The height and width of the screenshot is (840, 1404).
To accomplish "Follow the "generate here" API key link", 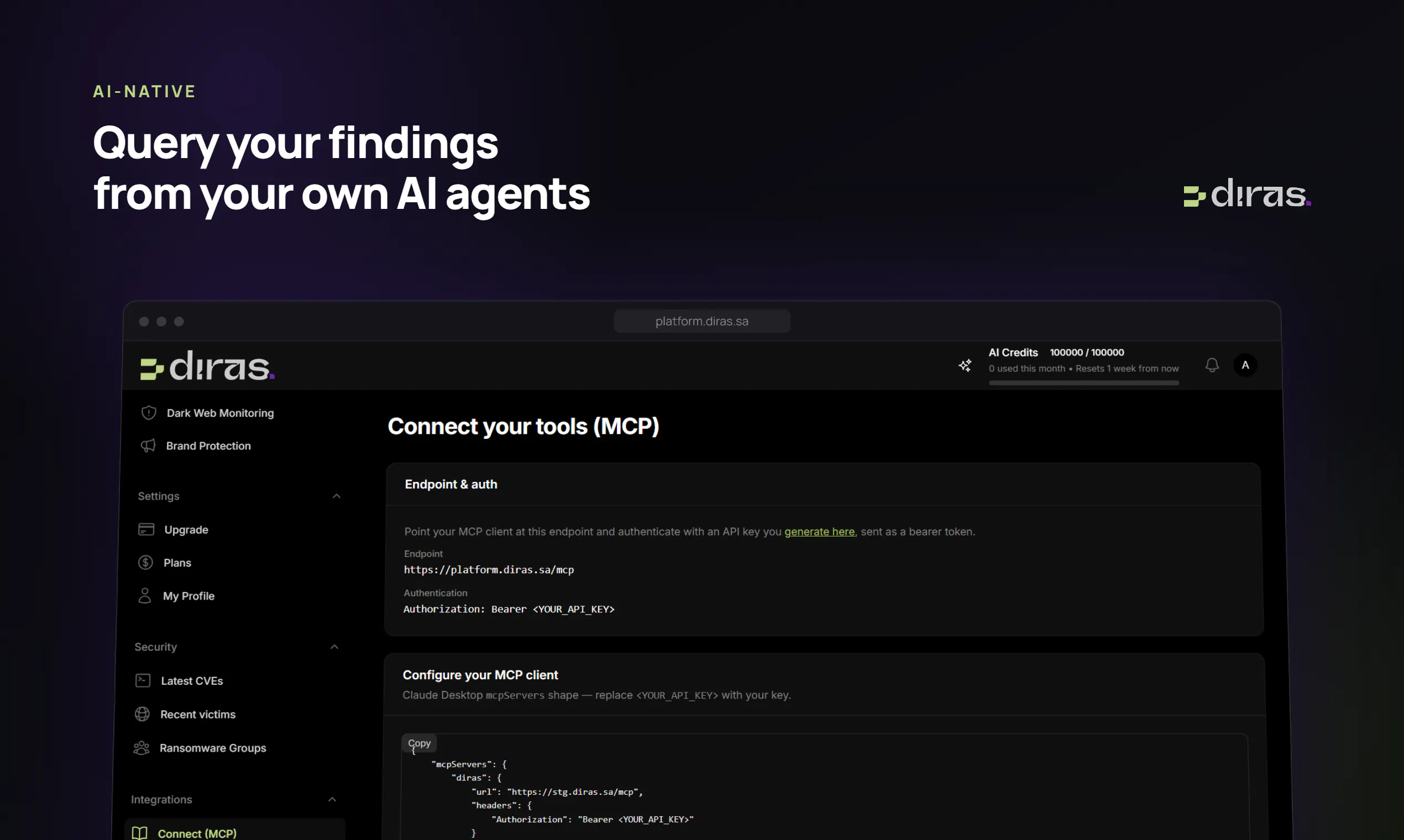I will click(x=819, y=532).
